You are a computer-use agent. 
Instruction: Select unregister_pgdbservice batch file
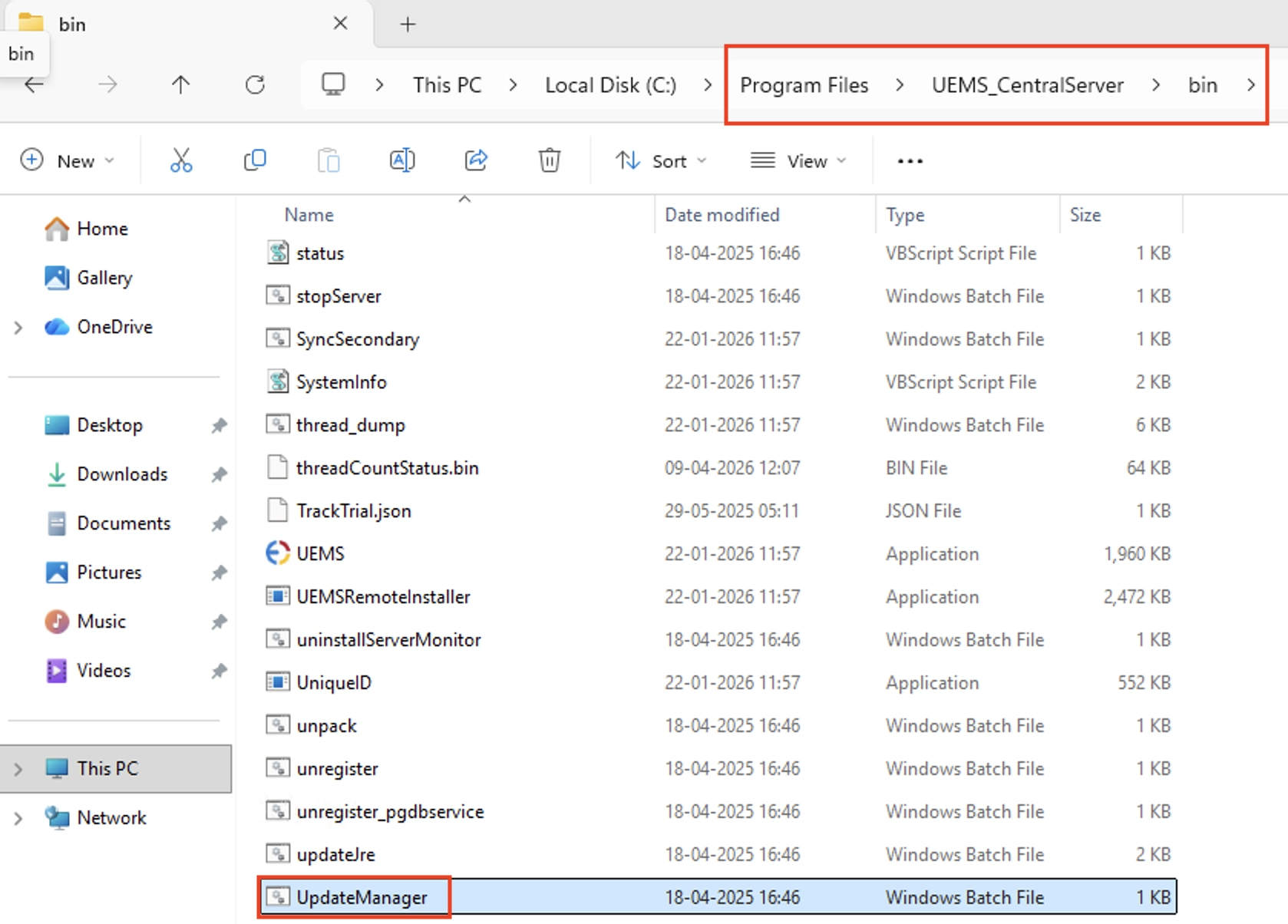tap(718, 812)
